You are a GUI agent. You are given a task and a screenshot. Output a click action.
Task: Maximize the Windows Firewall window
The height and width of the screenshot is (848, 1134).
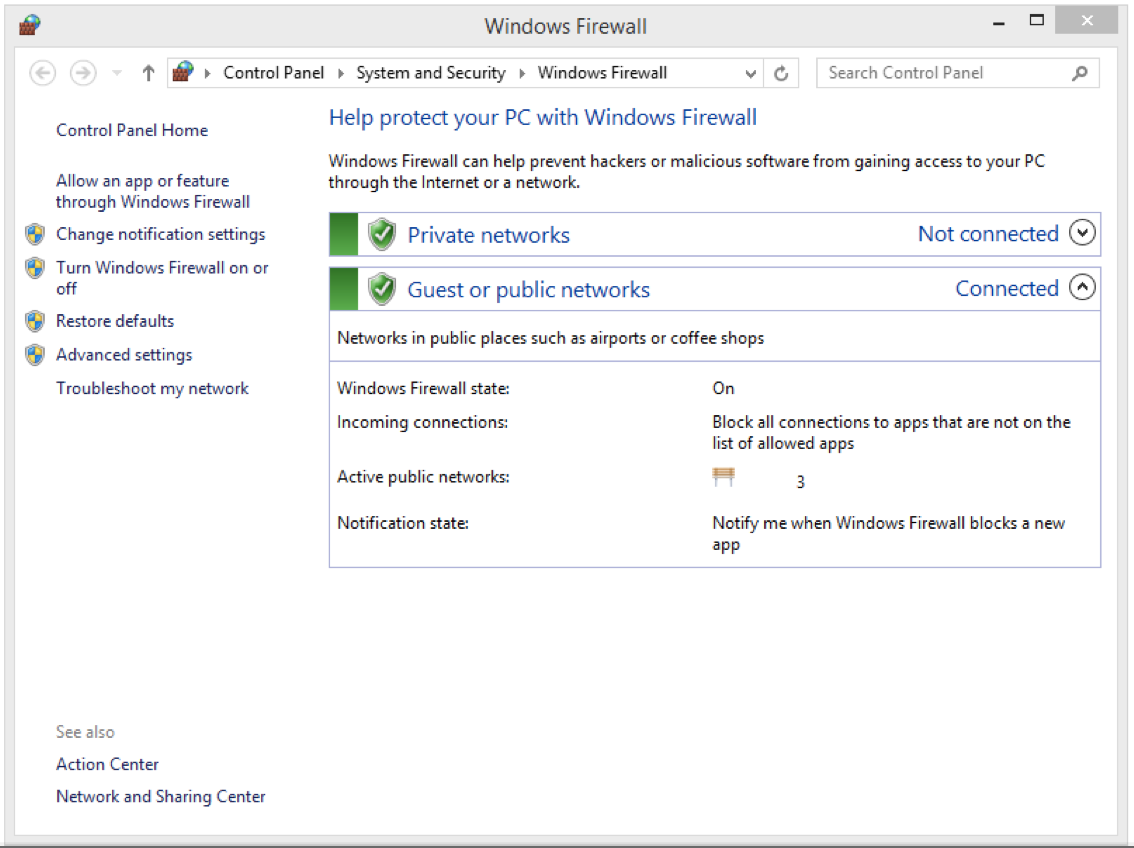pyautogui.click(x=1036, y=20)
